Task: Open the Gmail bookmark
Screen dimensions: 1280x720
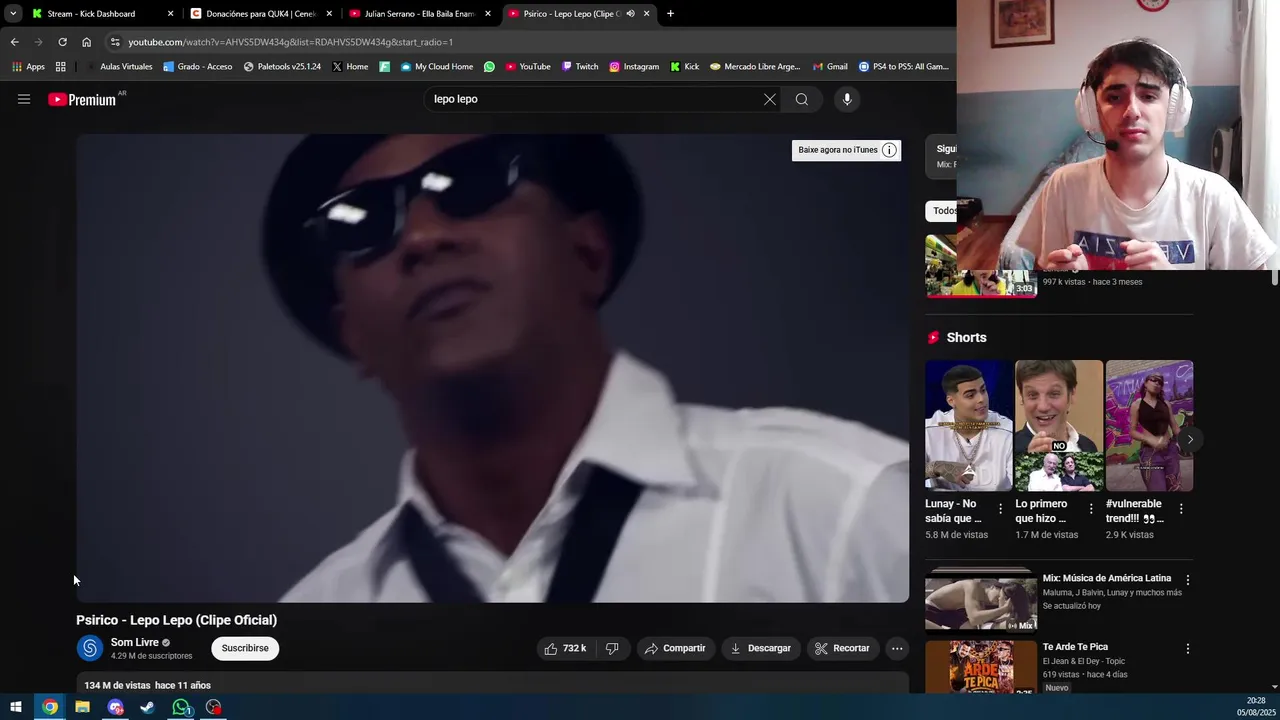Action: coord(830,67)
